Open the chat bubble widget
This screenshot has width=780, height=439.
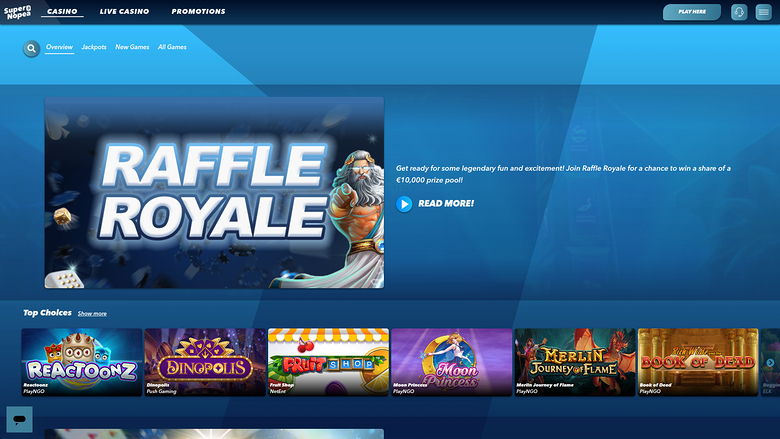click(19, 419)
